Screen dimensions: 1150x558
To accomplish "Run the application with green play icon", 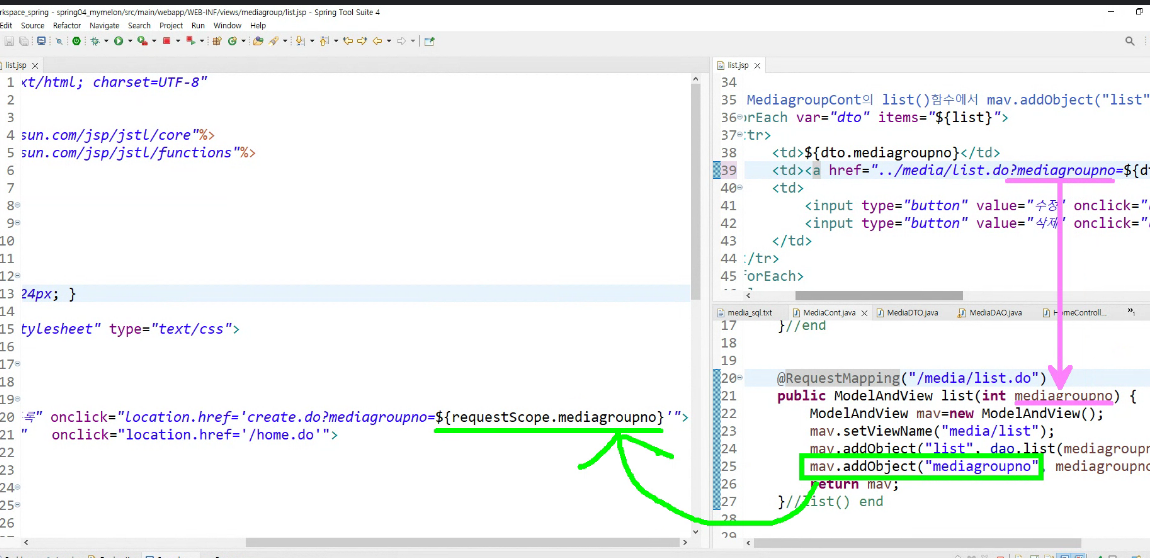I will click(118, 41).
